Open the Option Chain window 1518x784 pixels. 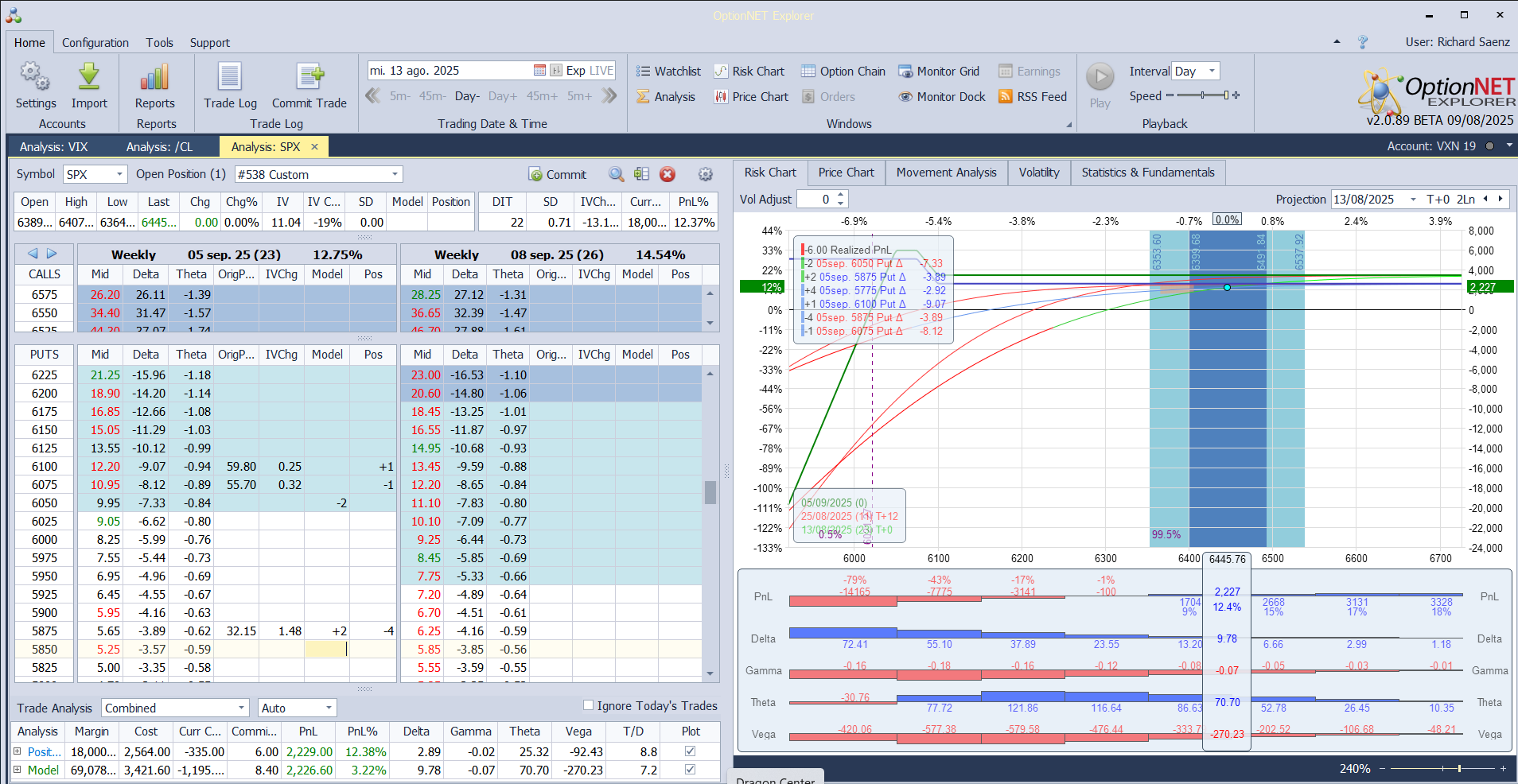(843, 72)
